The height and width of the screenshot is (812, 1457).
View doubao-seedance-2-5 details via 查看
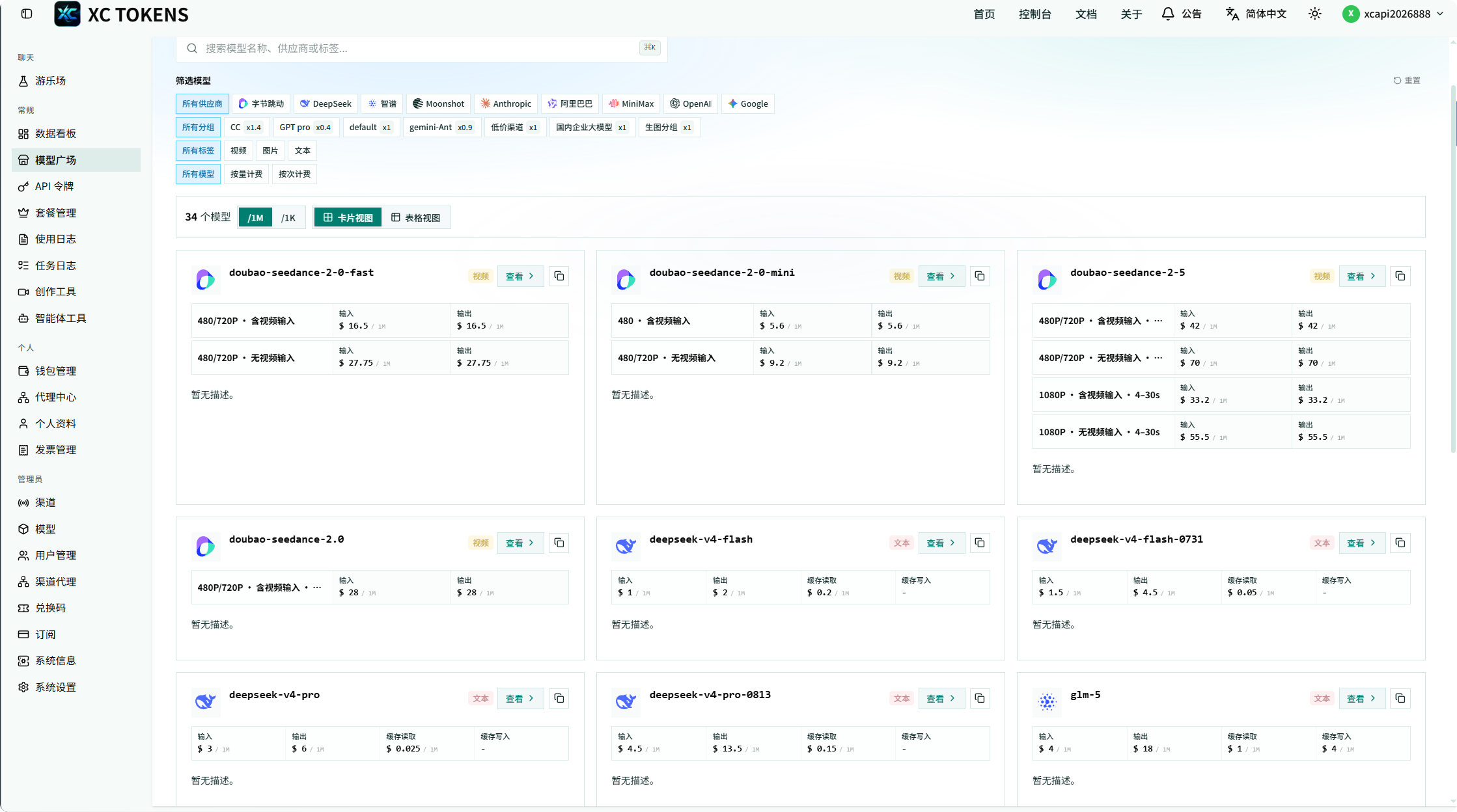click(x=1361, y=276)
